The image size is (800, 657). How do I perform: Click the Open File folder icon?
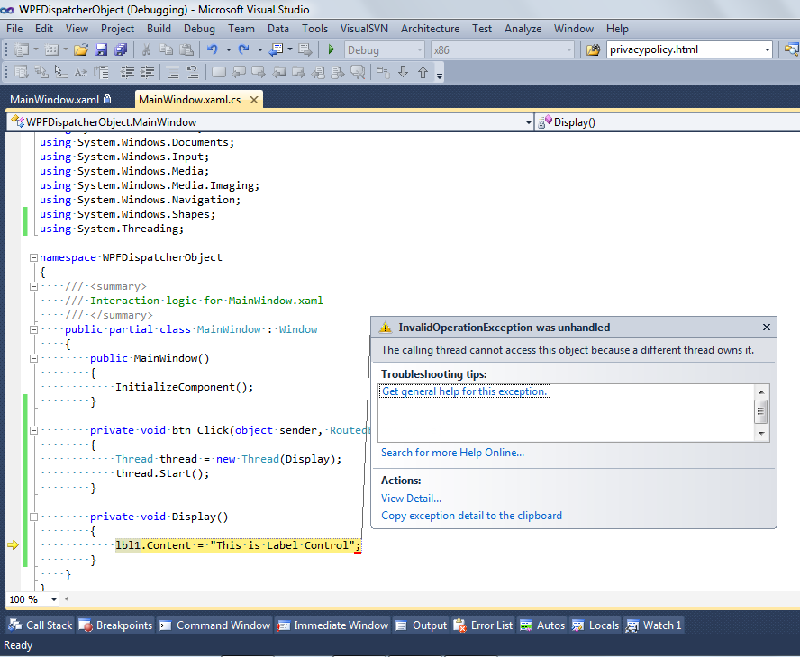[81, 50]
